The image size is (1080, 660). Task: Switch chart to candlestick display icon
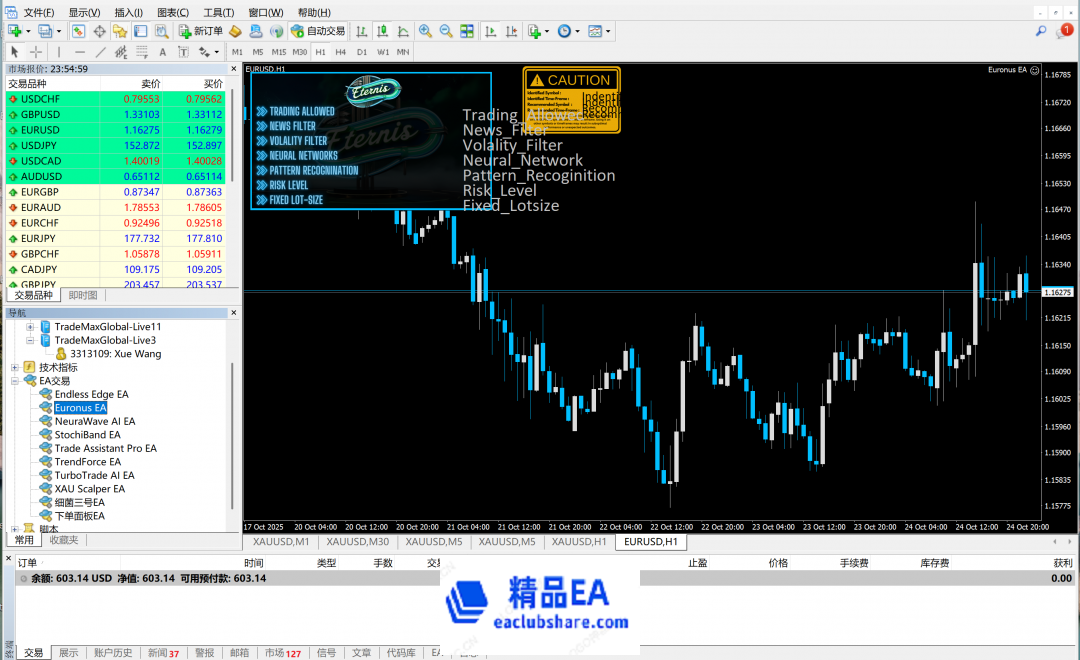tap(381, 31)
